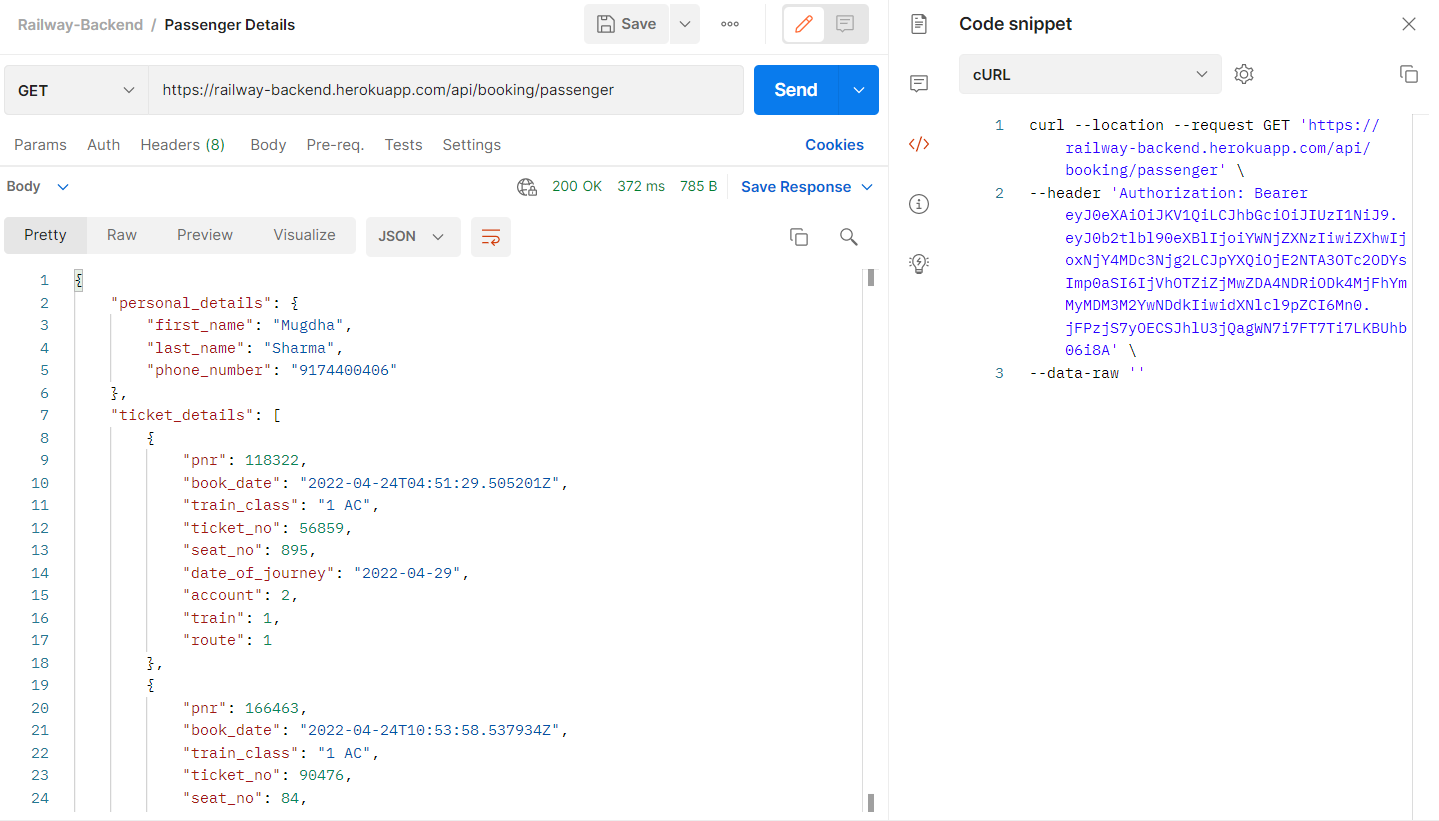The image size is (1439, 821).
Task: Send the request
Action: (796, 90)
